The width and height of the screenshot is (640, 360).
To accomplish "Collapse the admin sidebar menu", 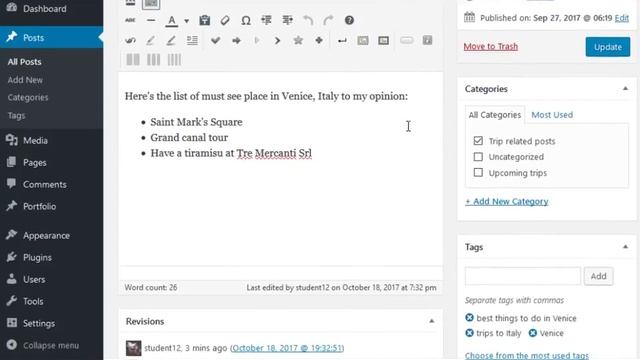I will [x=51, y=345].
